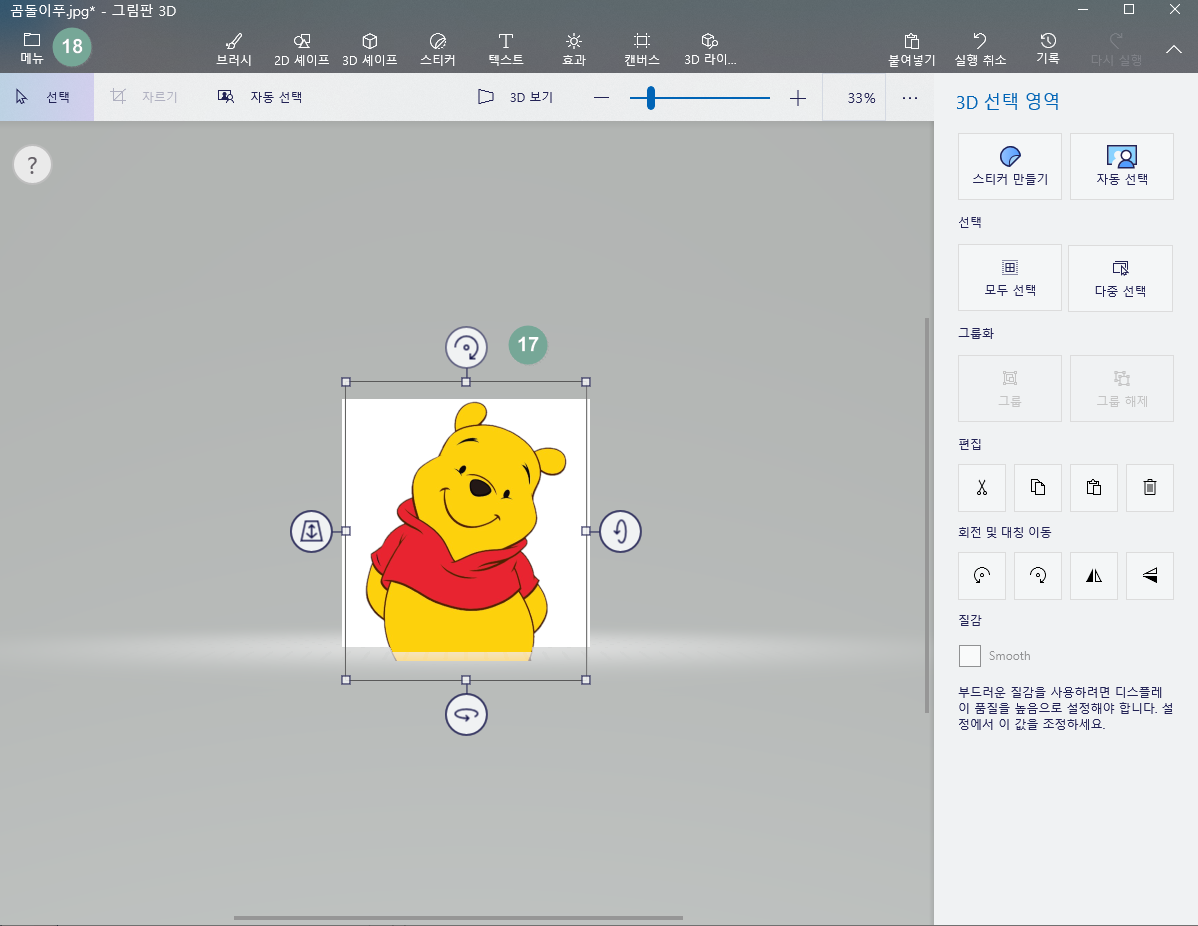
Task: Flip selection vertically
Action: (1150, 576)
